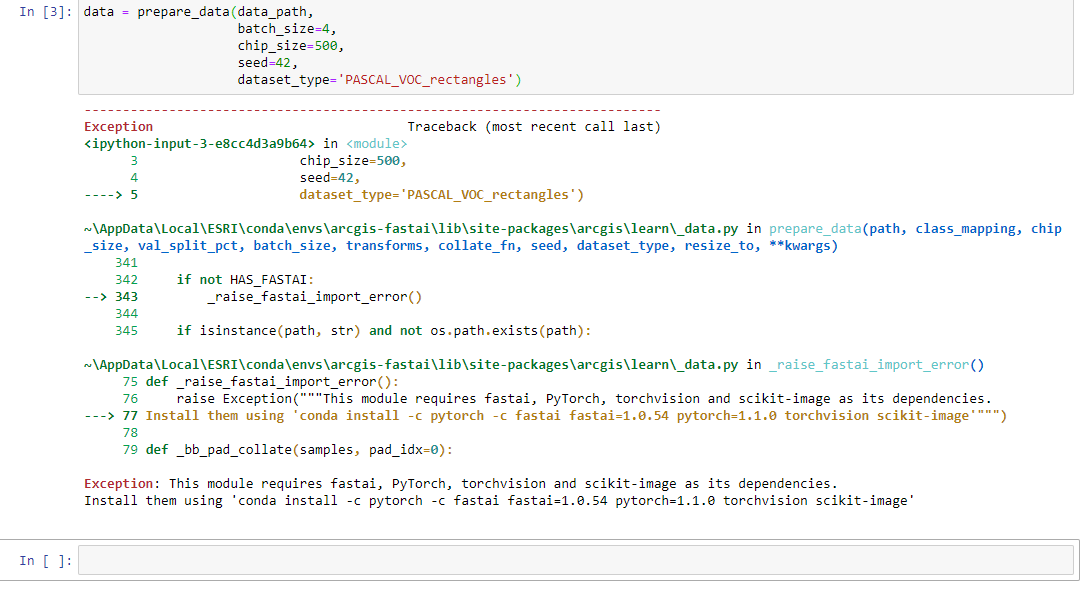
Task: Click 'chip_size=500,' in the code cell
Action: (x=290, y=46)
